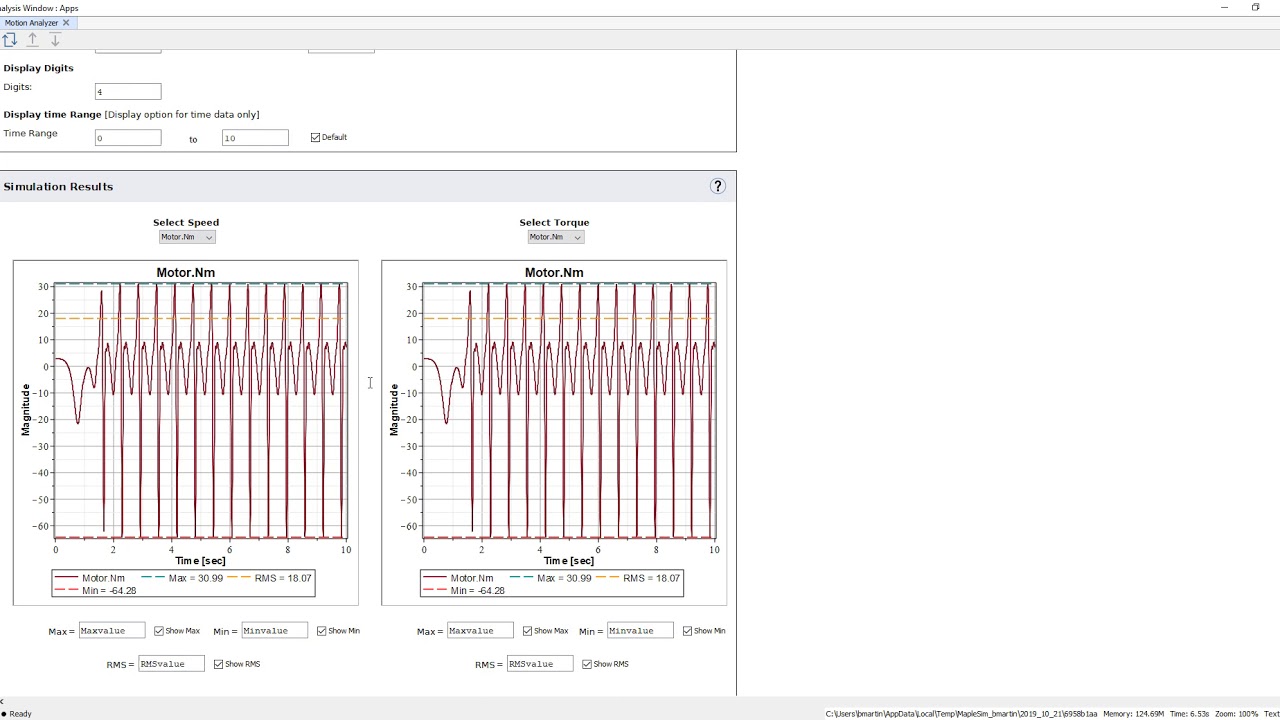Click Max = 30.99 in right legend
1280x720 pixels.
click(564, 578)
